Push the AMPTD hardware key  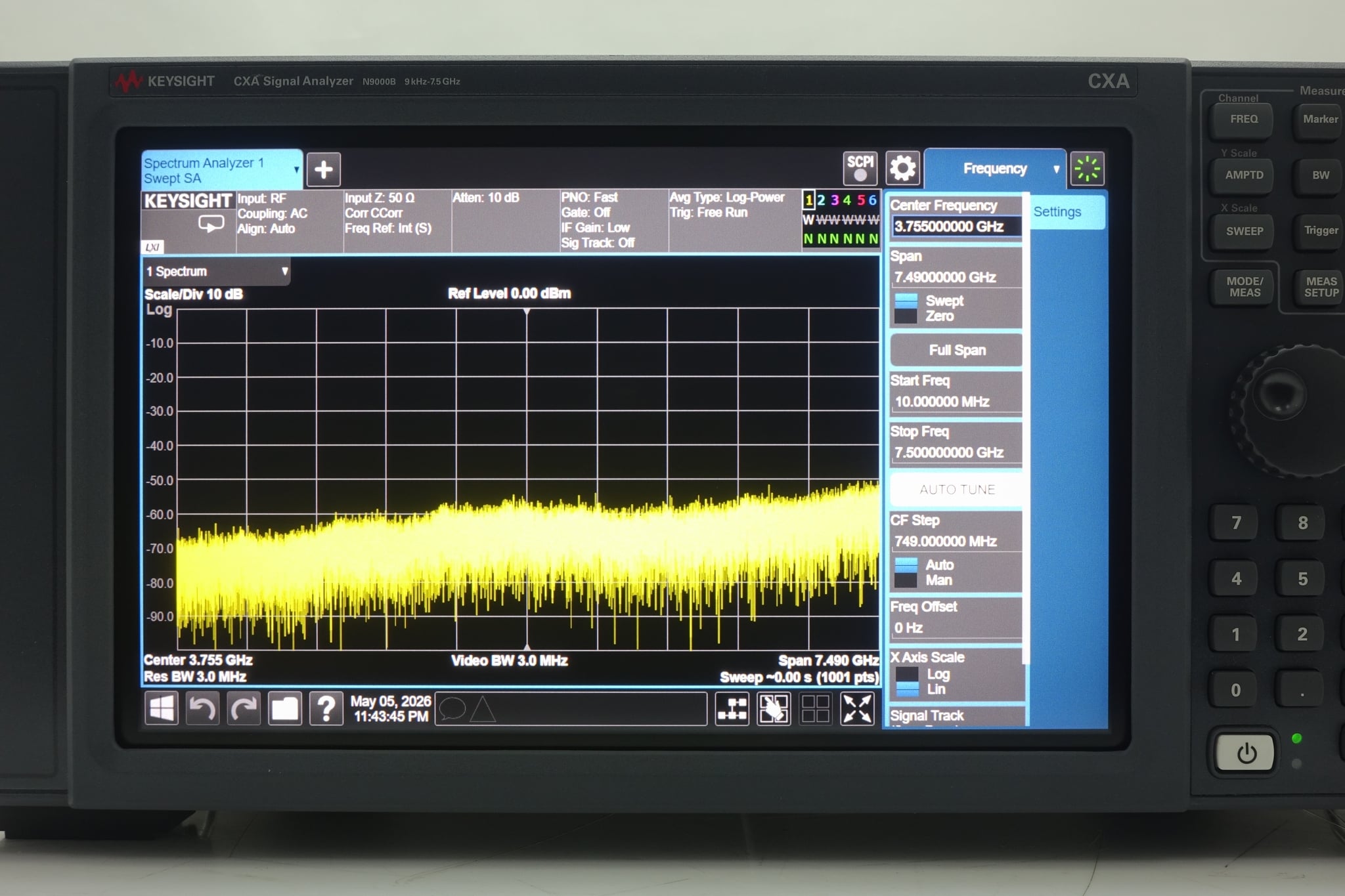(1244, 175)
